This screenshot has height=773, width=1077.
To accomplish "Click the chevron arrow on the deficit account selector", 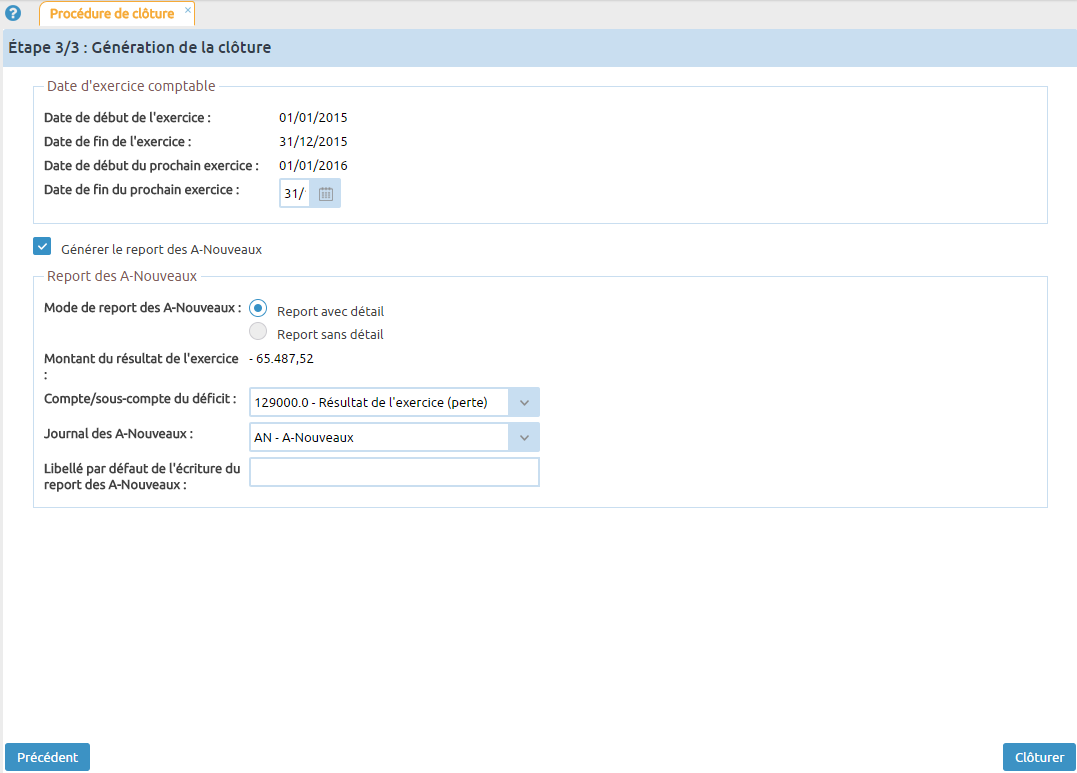I will pyautogui.click(x=524, y=402).
